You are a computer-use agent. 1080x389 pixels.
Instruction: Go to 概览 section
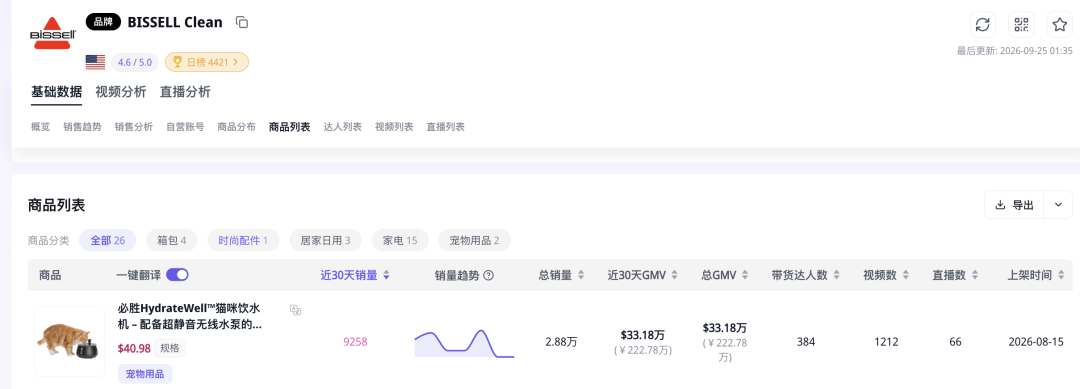click(x=41, y=127)
